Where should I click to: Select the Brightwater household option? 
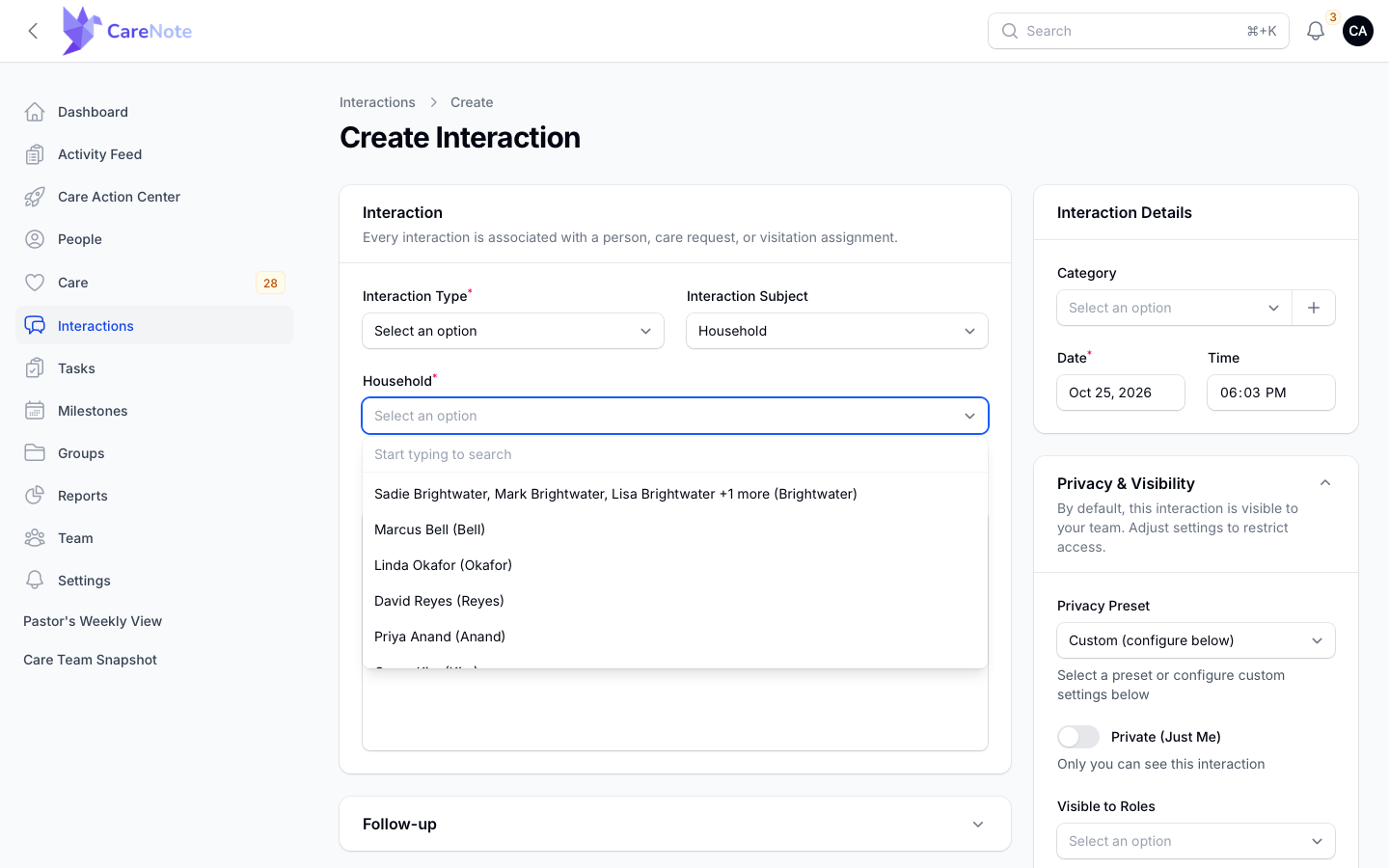tap(675, 494)
